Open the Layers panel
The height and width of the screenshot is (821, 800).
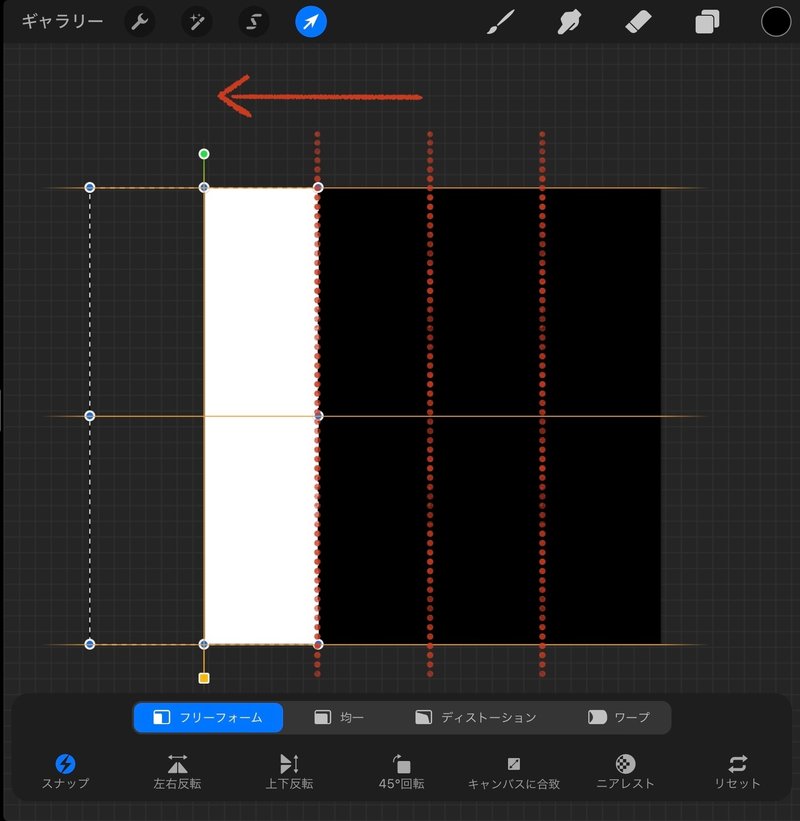click(707, 23)
